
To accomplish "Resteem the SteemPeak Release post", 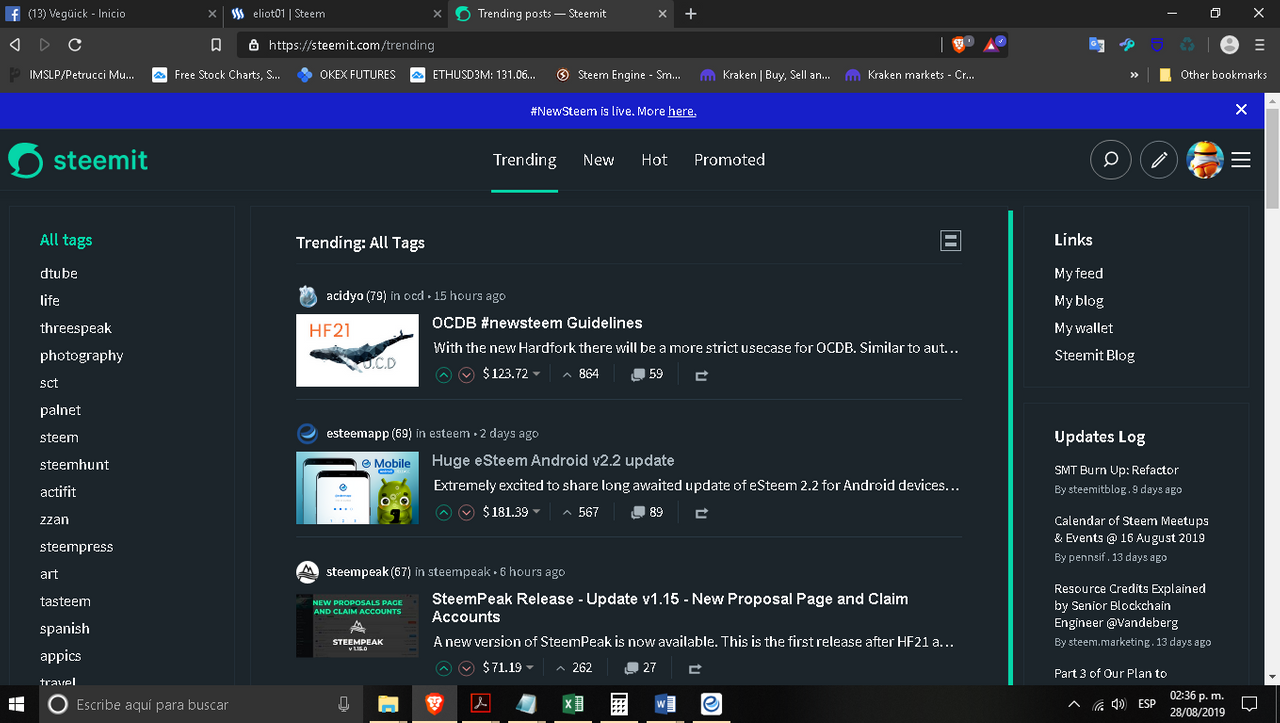I will coord(695,668).
